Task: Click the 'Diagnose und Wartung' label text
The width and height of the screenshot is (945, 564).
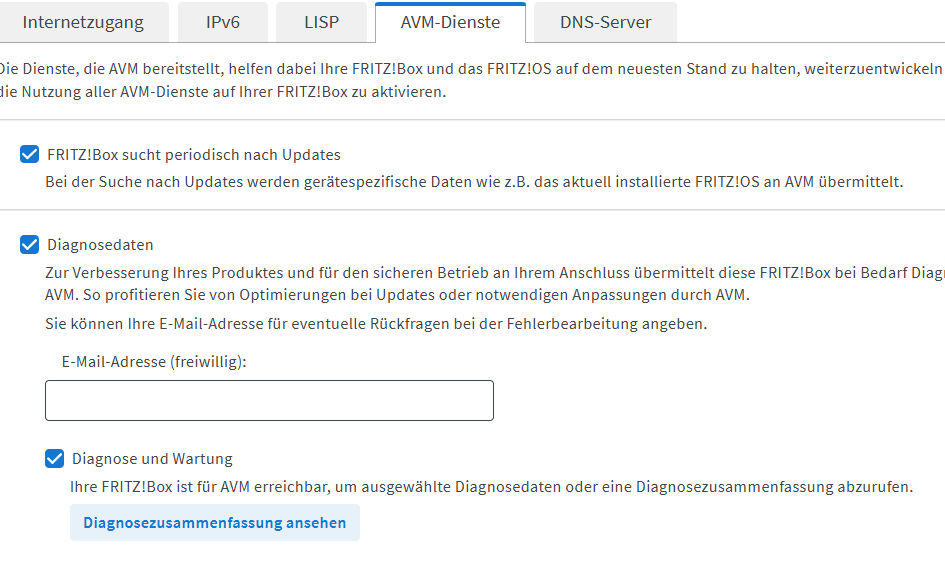Action: coord(152,459)
